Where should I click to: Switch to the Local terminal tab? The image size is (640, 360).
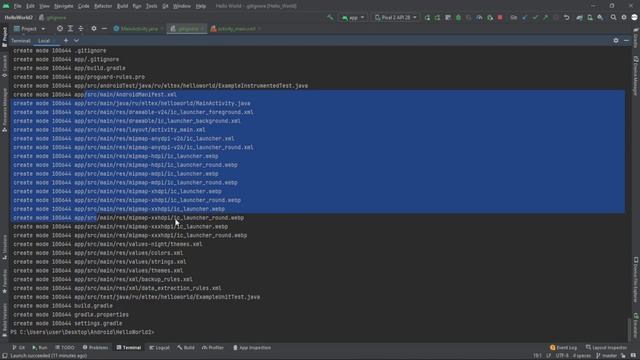point(46,41)
